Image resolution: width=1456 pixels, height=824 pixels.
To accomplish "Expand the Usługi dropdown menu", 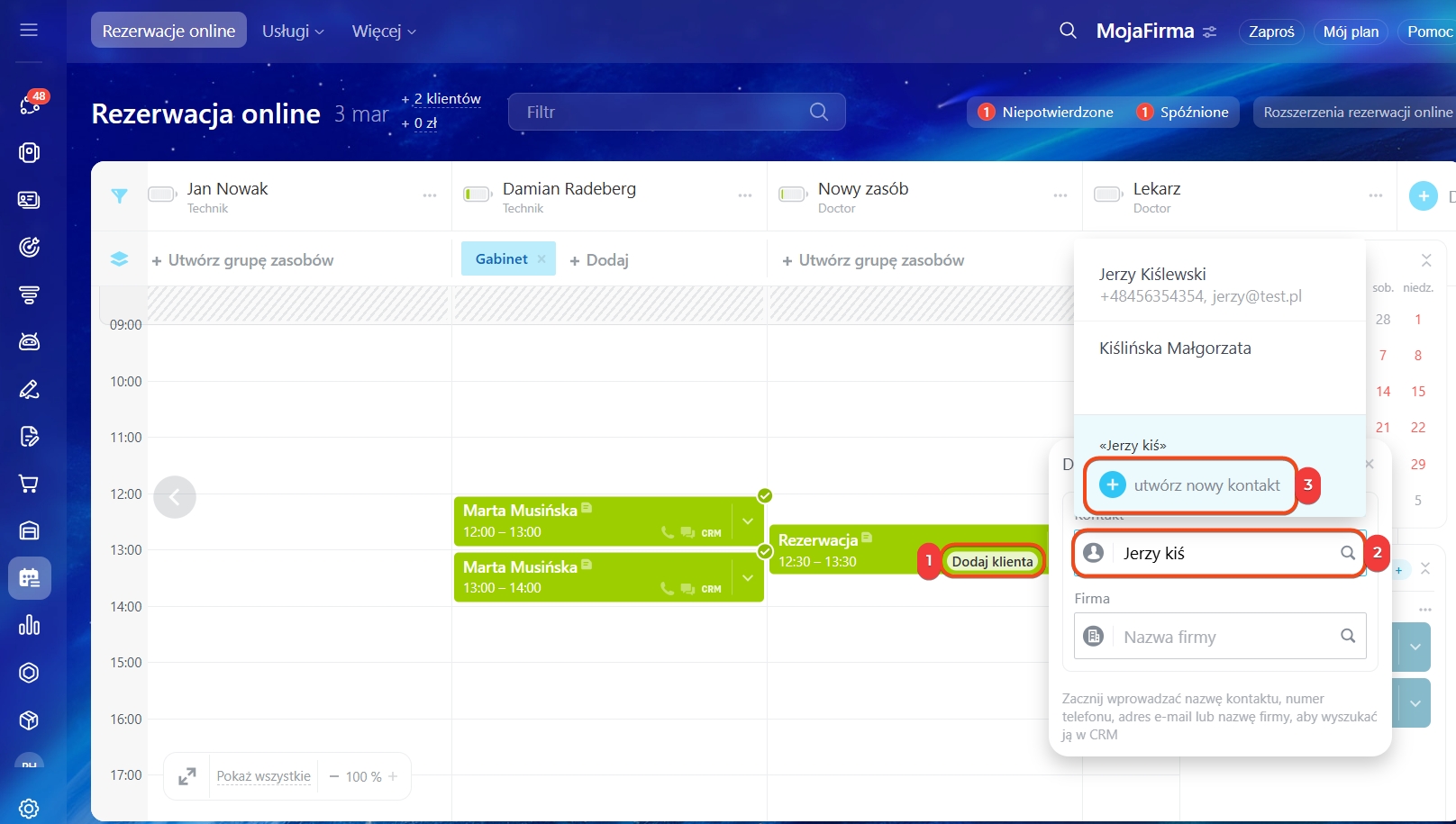I will [293, 32].
